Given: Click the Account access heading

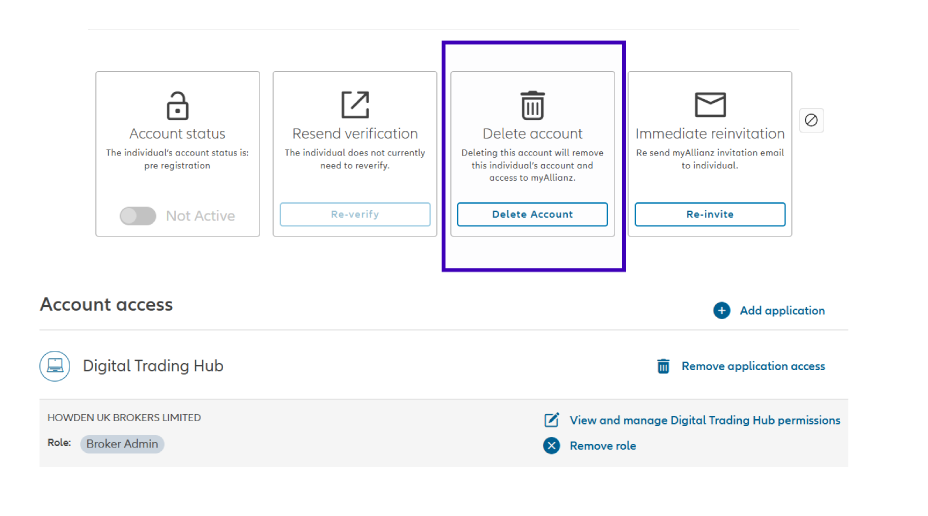Looking at the screenshot, I should [107, 304].
